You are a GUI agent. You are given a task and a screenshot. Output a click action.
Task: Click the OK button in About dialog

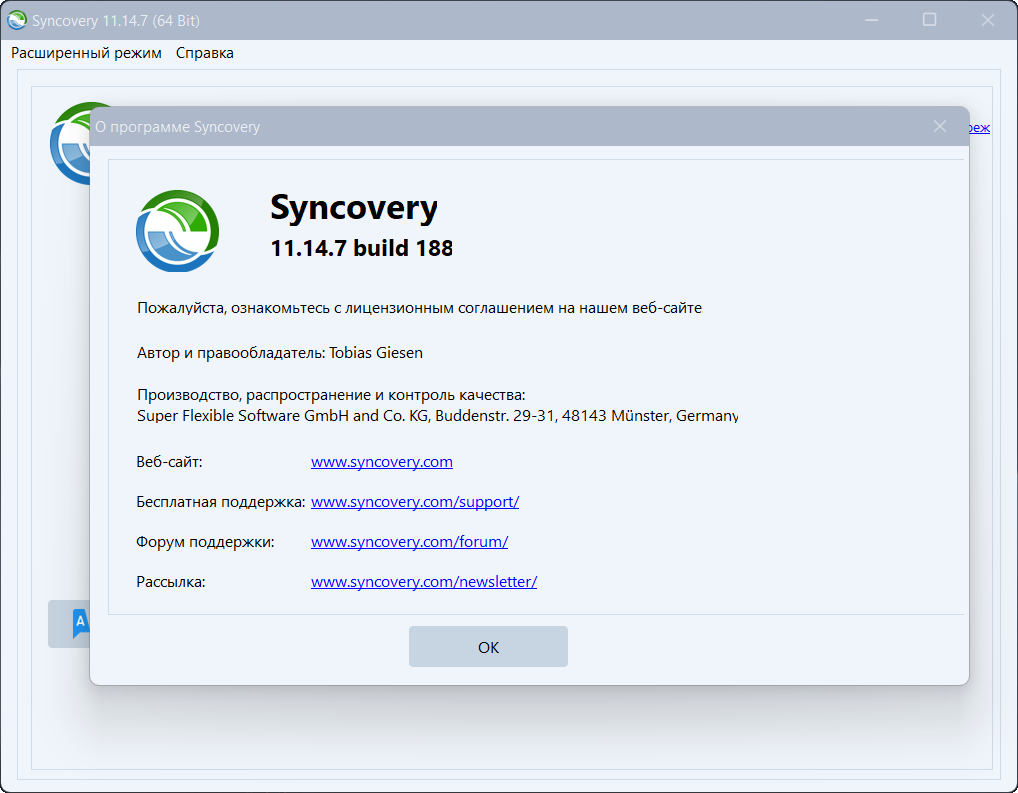tap(488, 646)
